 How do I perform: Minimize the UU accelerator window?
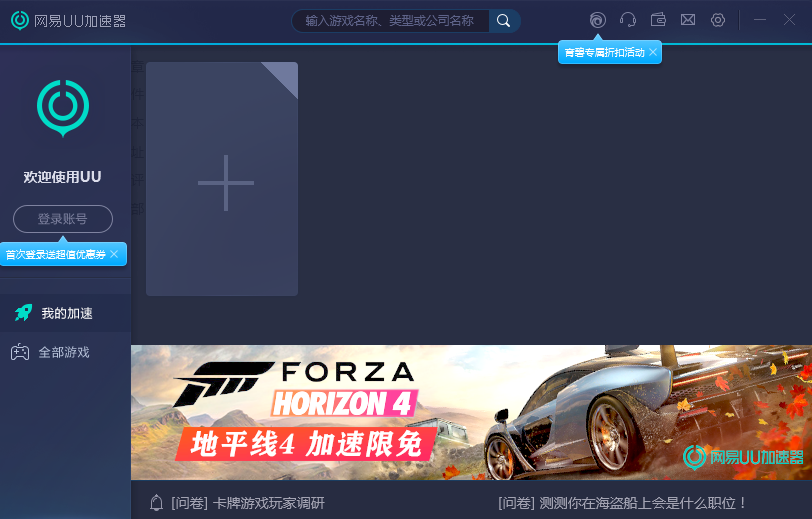(x=760, y=20)
